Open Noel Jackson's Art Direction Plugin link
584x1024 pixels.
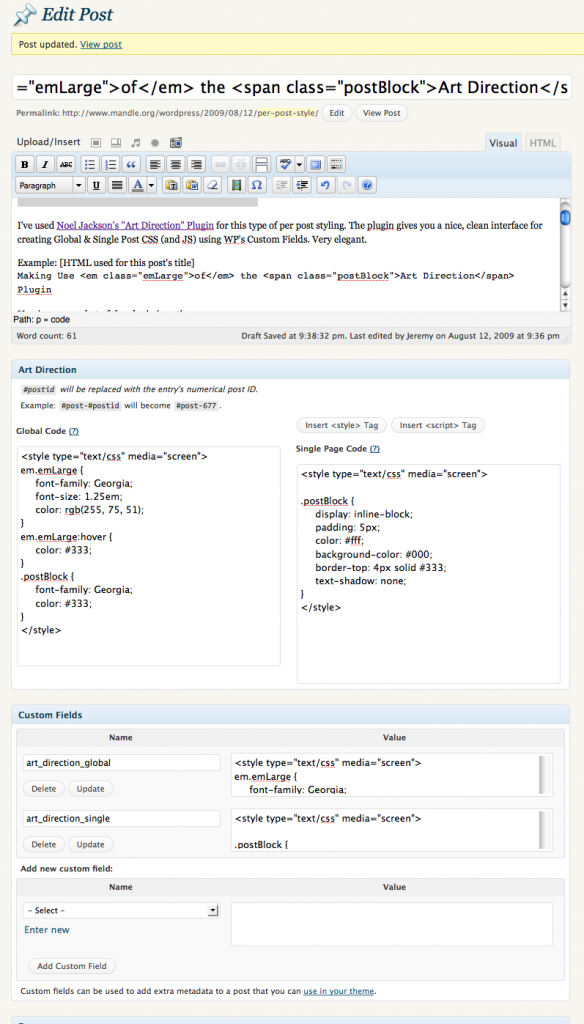pyautogui.click(x=135, y=226)
